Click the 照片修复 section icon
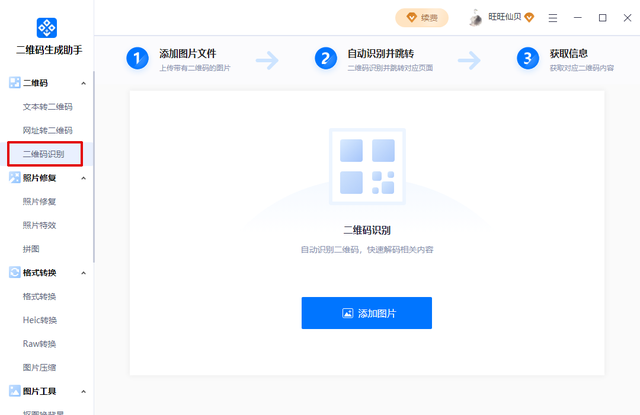This screenshot has width=640, height=415. click(15, 178)
